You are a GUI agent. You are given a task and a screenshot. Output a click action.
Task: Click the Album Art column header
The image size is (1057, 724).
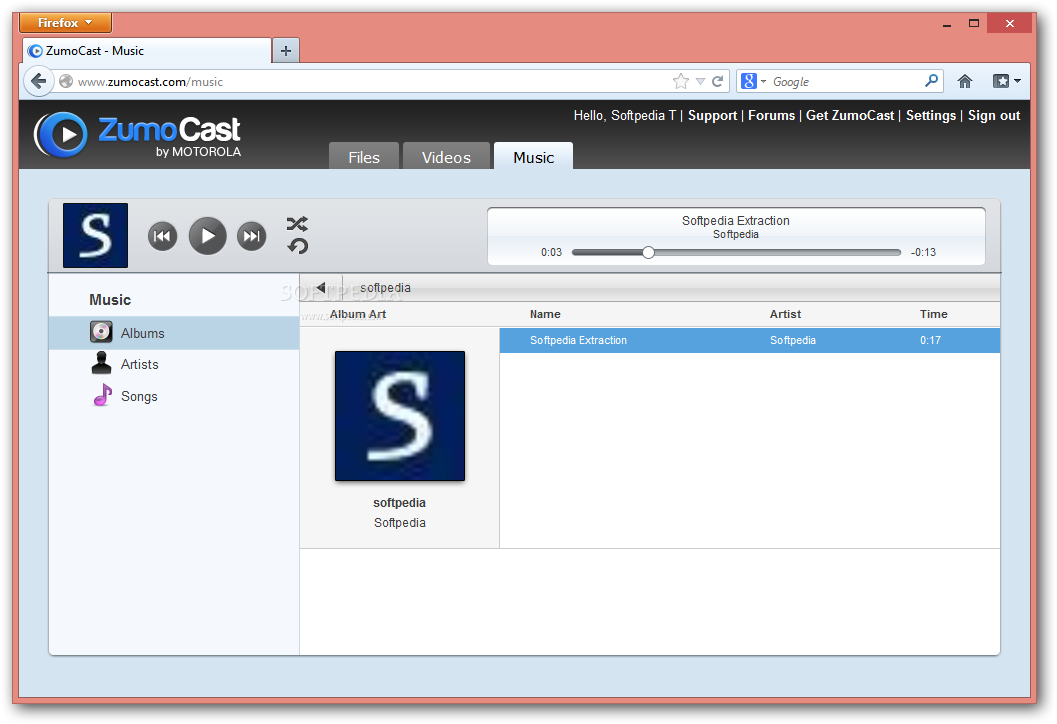click(358, 314)
